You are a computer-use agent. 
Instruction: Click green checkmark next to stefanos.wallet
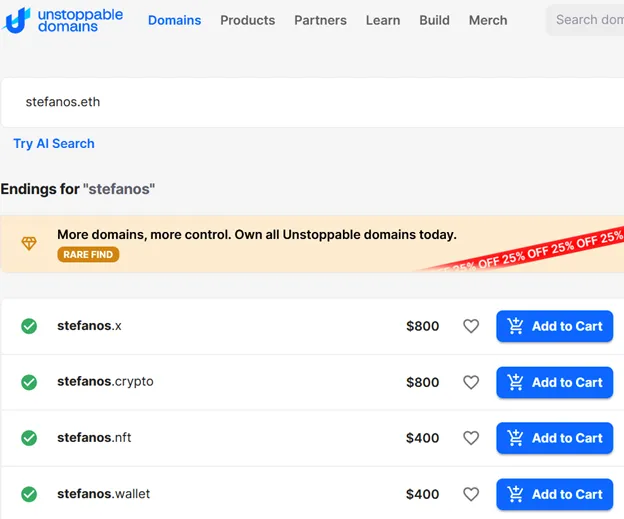29,494
